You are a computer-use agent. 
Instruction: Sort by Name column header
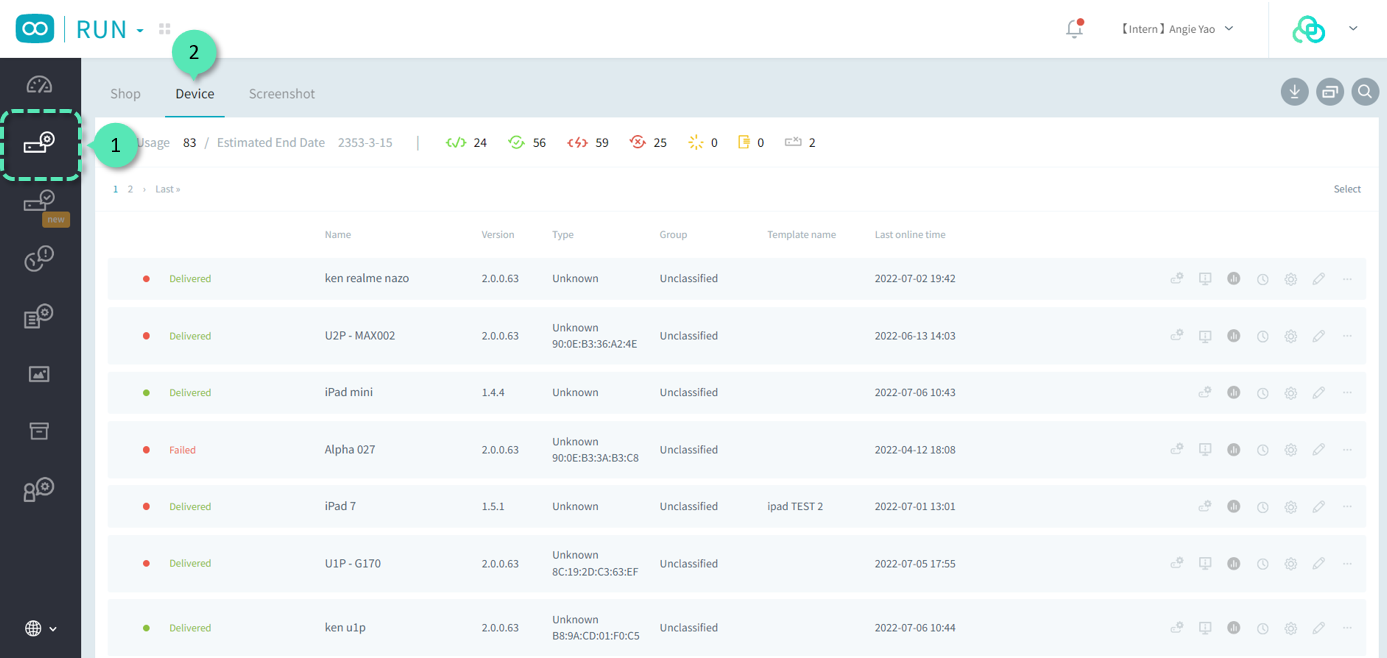click(x=338, y=235)
